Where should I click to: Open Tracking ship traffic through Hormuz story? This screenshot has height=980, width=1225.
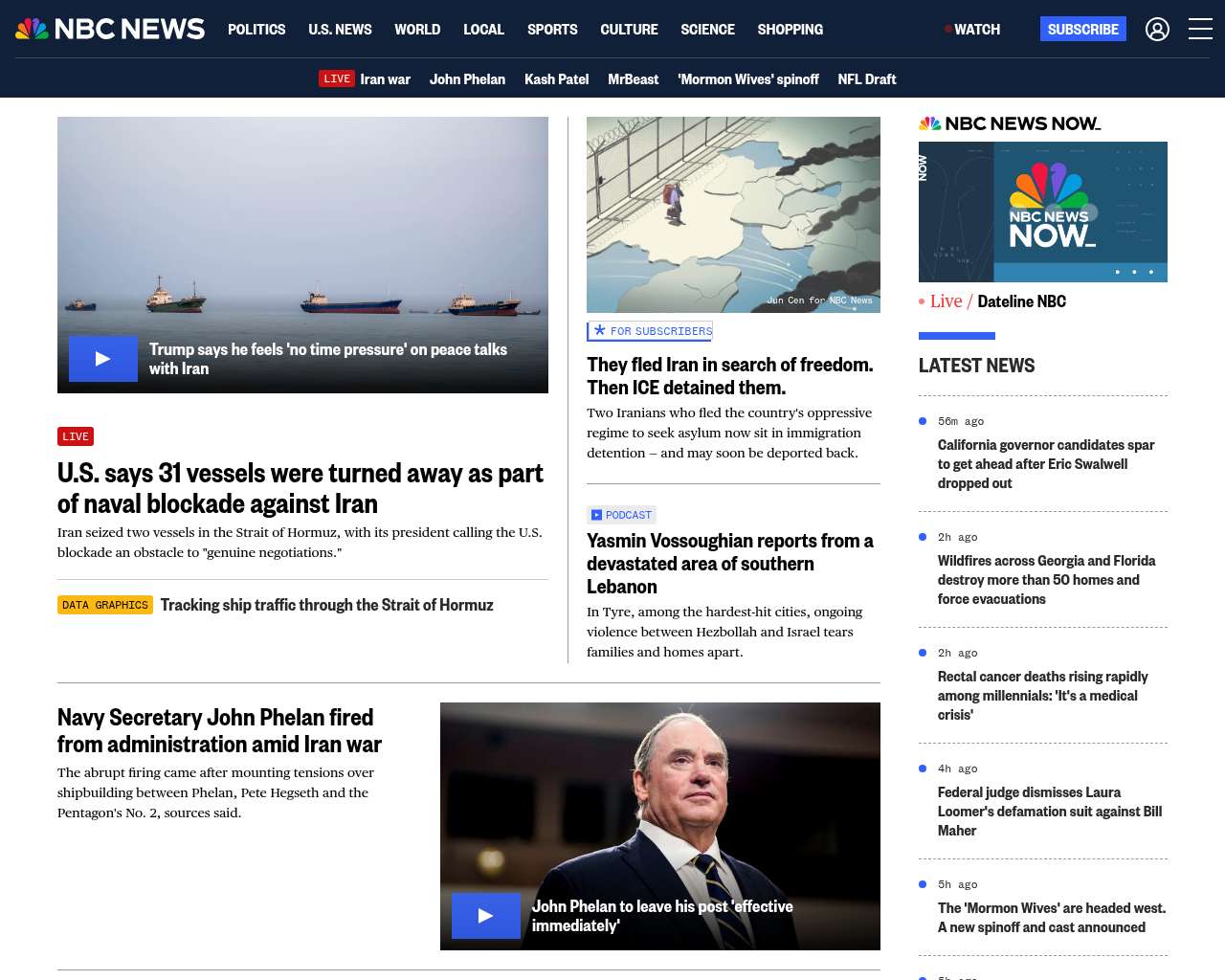click(326, 605)
